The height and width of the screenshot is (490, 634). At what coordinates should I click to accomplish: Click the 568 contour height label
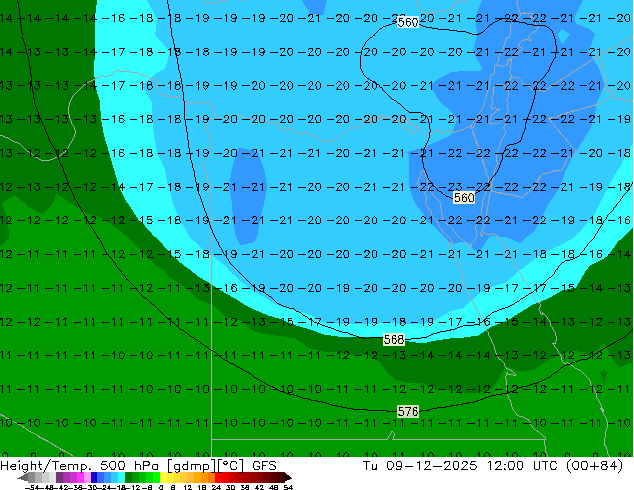coord(393,339)
